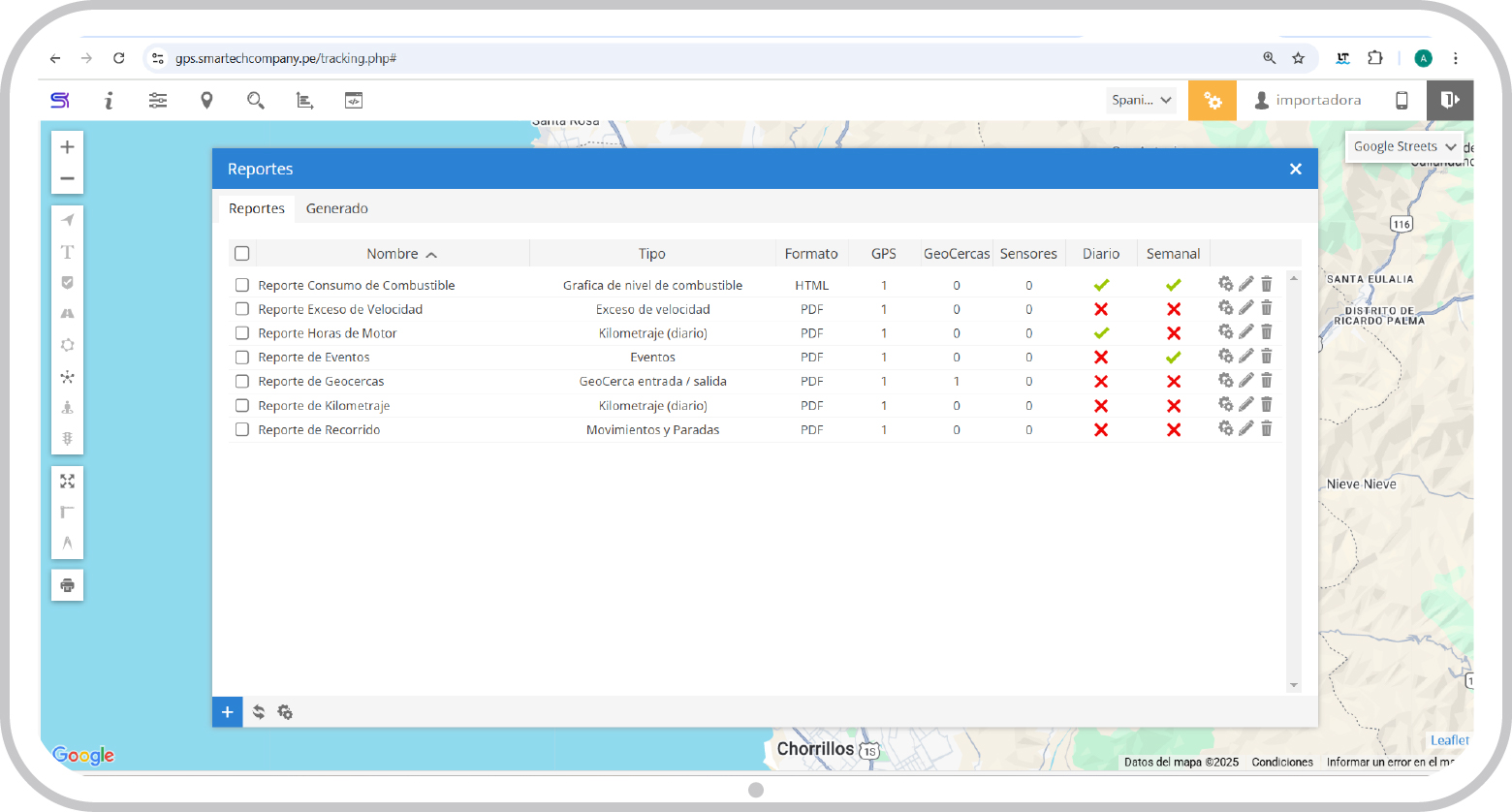Open the Google Streets map type dropdown

[1403, 146]
